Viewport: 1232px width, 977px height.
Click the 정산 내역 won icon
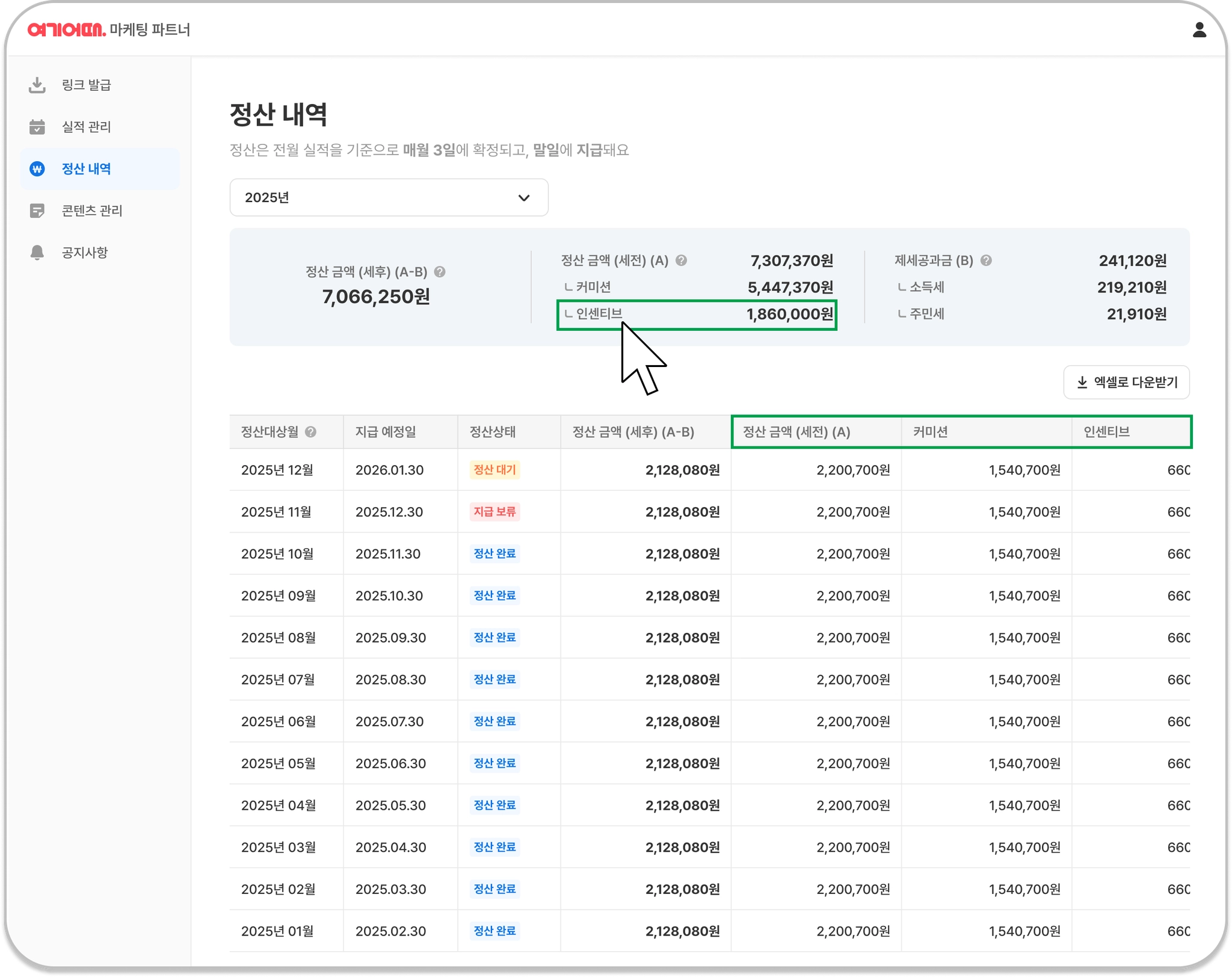(x=37, y=169)
